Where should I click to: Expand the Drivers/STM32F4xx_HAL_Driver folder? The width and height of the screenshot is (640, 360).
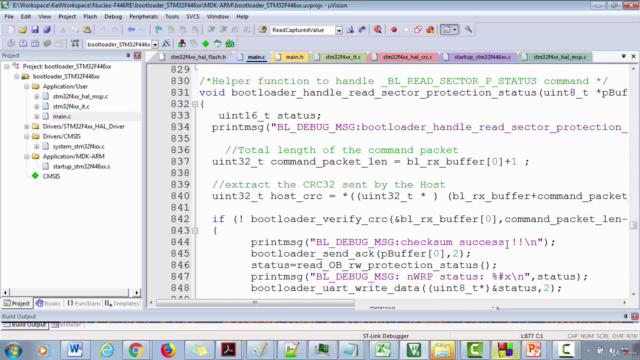point(27,126)
